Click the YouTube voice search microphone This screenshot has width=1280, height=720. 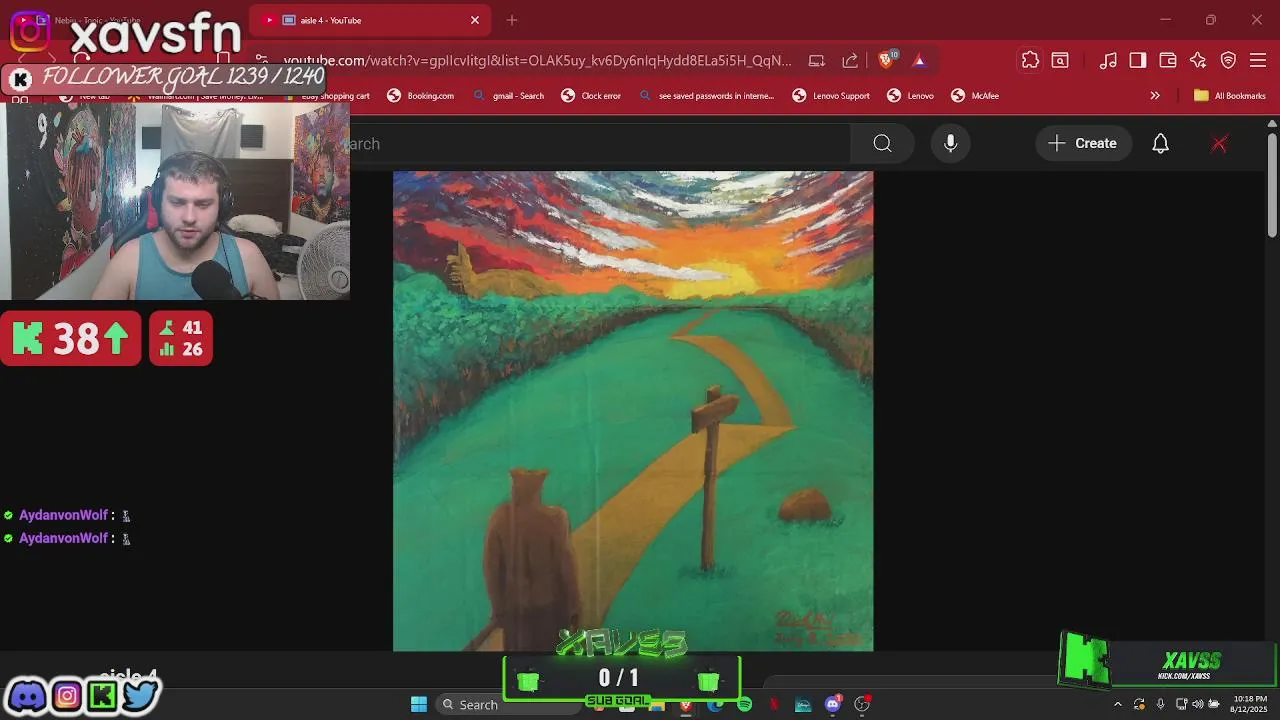(x=951, y=143)
